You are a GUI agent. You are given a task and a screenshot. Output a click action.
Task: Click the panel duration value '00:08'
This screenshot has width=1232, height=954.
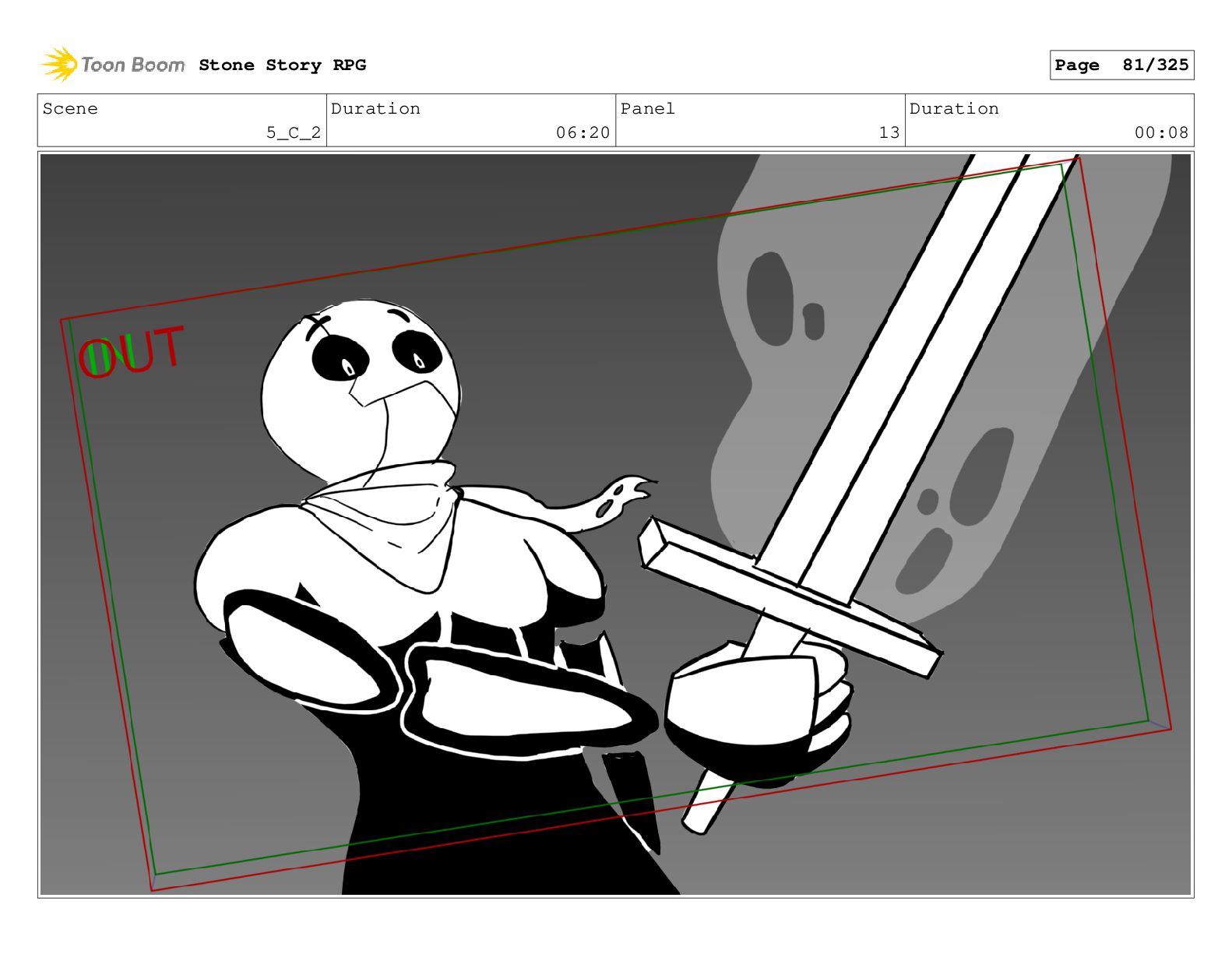[x=1161, y=133]
